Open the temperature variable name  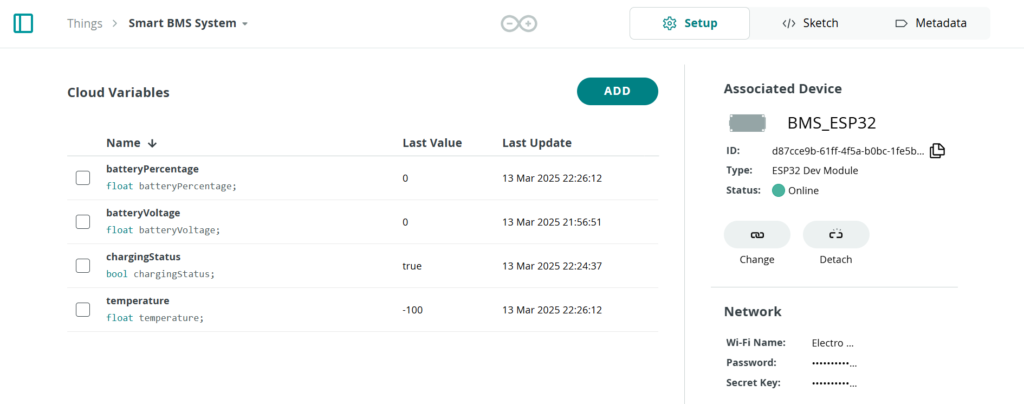[138, 301]
